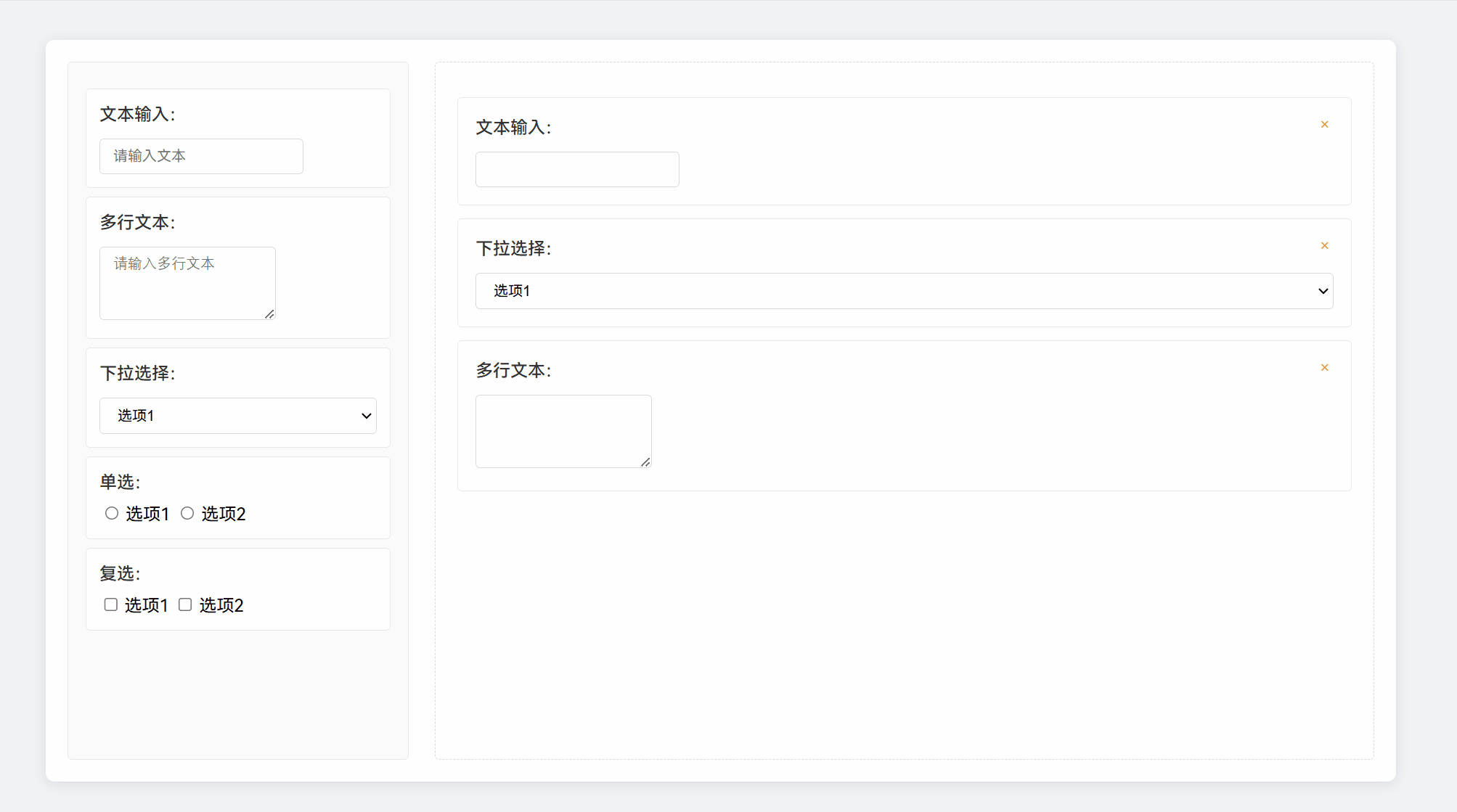Click the 下拉选择 field label on the canvas
Screen dimensions: 1457x812
click(x=513, y=248)
